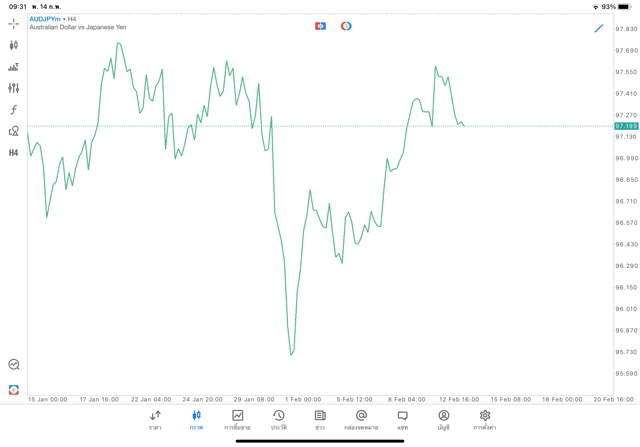640x447 pixels.
Task: Tap the colorful logo icon at bottom left
Action: click(14, 389)
